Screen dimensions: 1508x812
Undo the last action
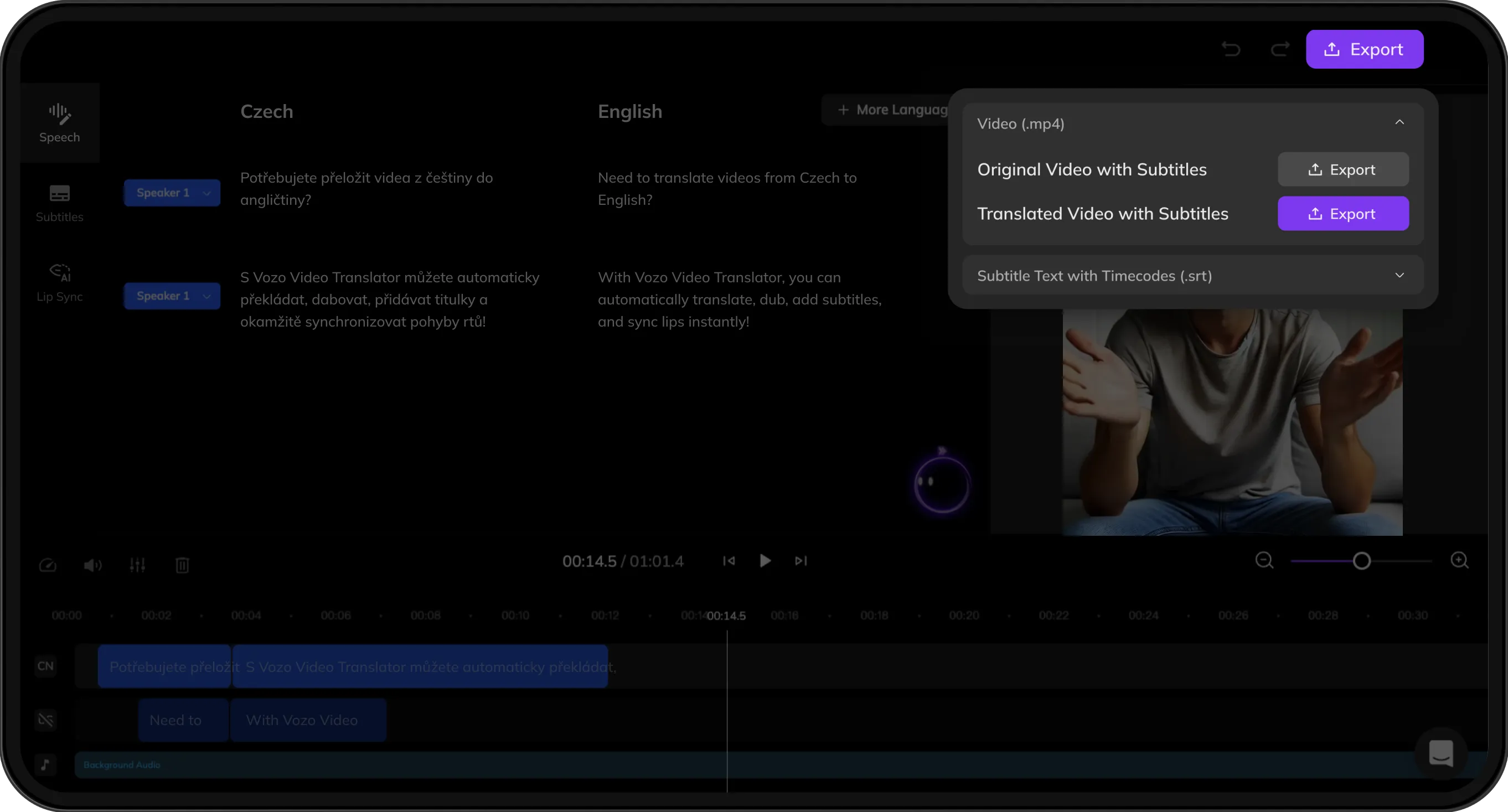point(1231,49)
